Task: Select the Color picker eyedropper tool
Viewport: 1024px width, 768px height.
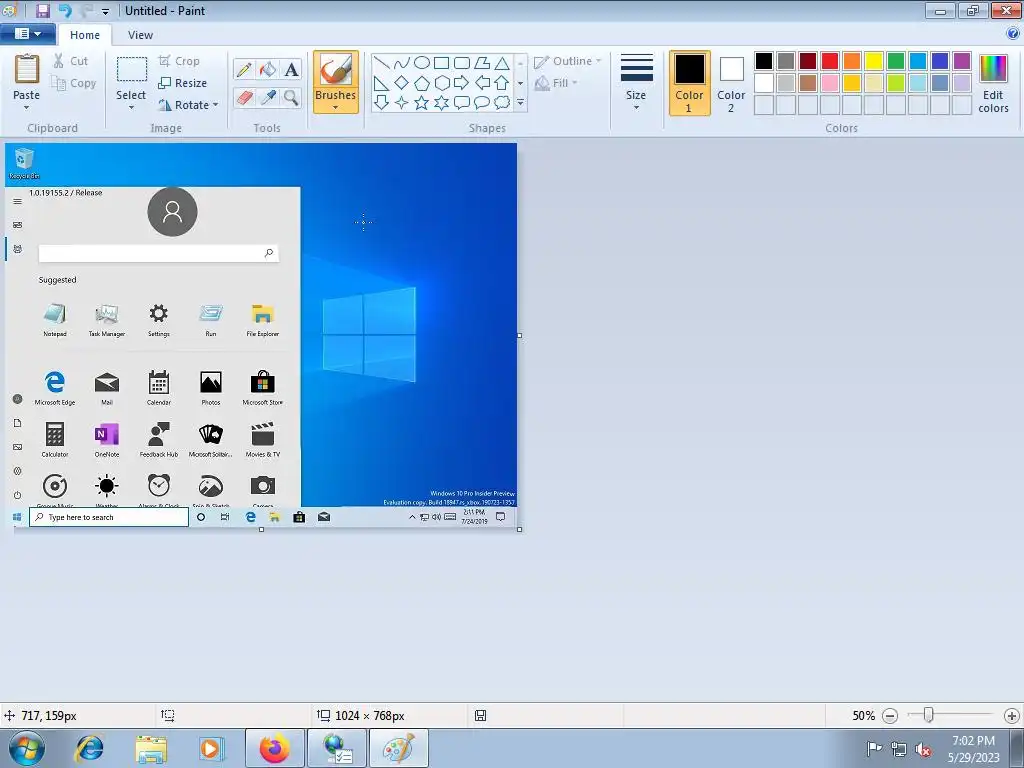Action: click(268, 98)
